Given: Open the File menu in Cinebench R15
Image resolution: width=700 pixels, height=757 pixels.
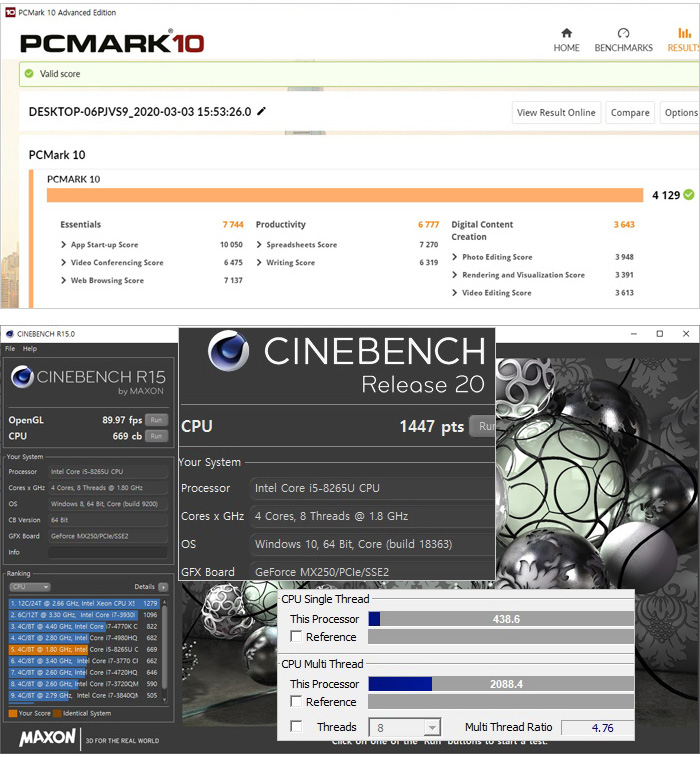Looking at the screenshot, I should click(10, 349).
